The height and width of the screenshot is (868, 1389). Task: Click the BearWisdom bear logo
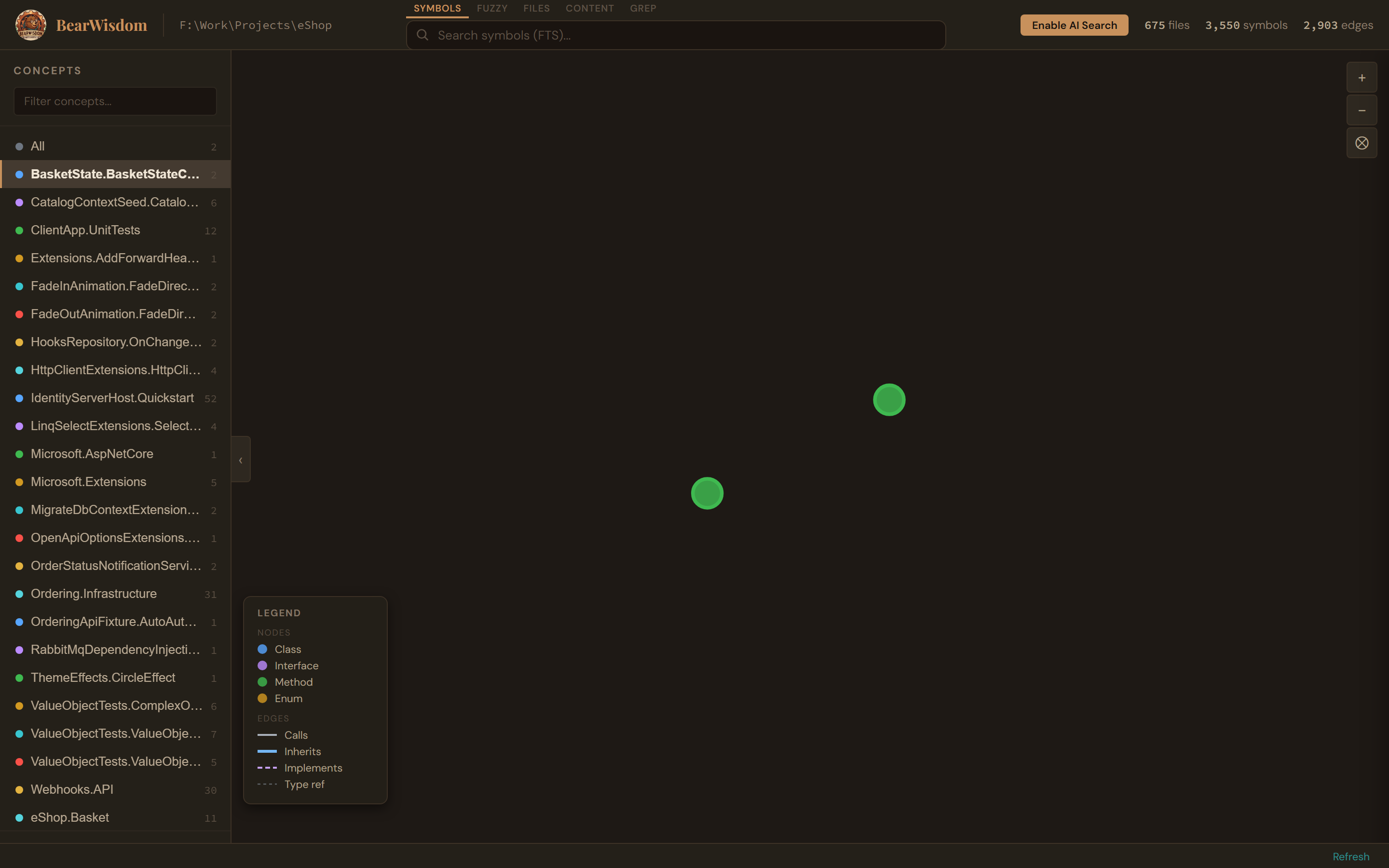pyautogui.click(x=31, y=24)
